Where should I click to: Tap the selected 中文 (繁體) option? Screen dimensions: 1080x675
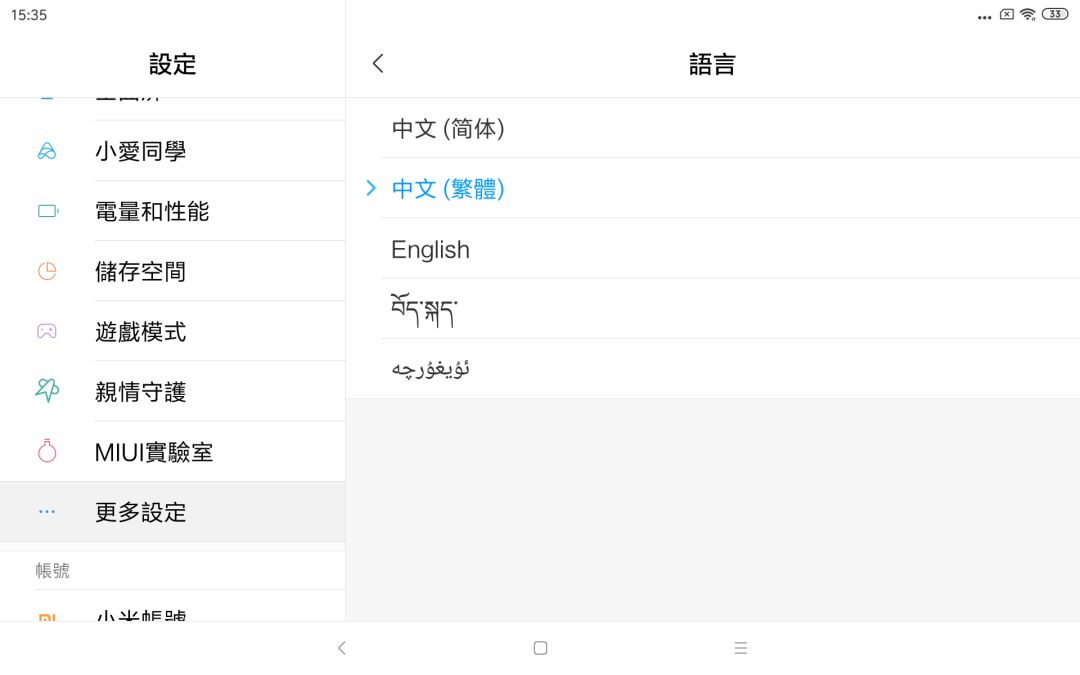[x=448, y=188]
